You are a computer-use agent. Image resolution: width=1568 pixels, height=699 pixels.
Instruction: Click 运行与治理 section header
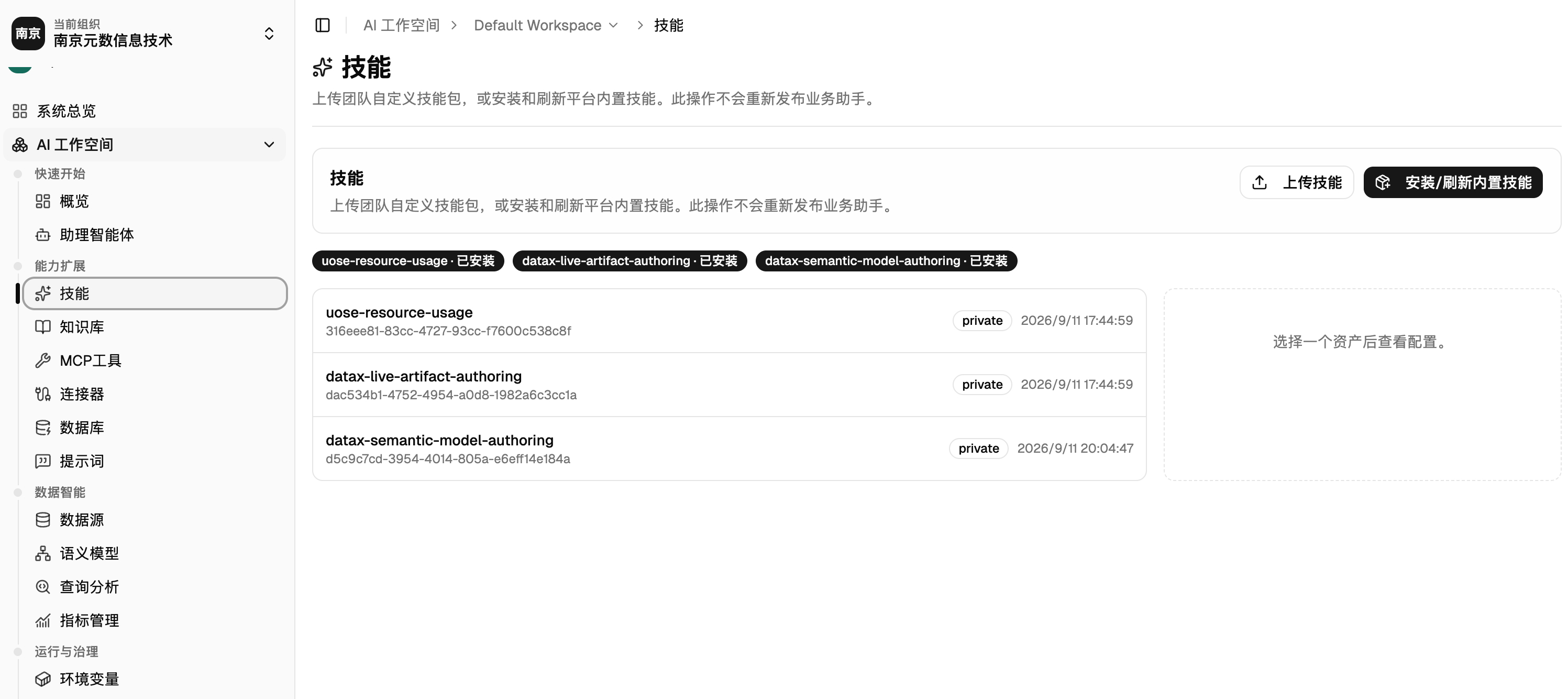(67, 651)
